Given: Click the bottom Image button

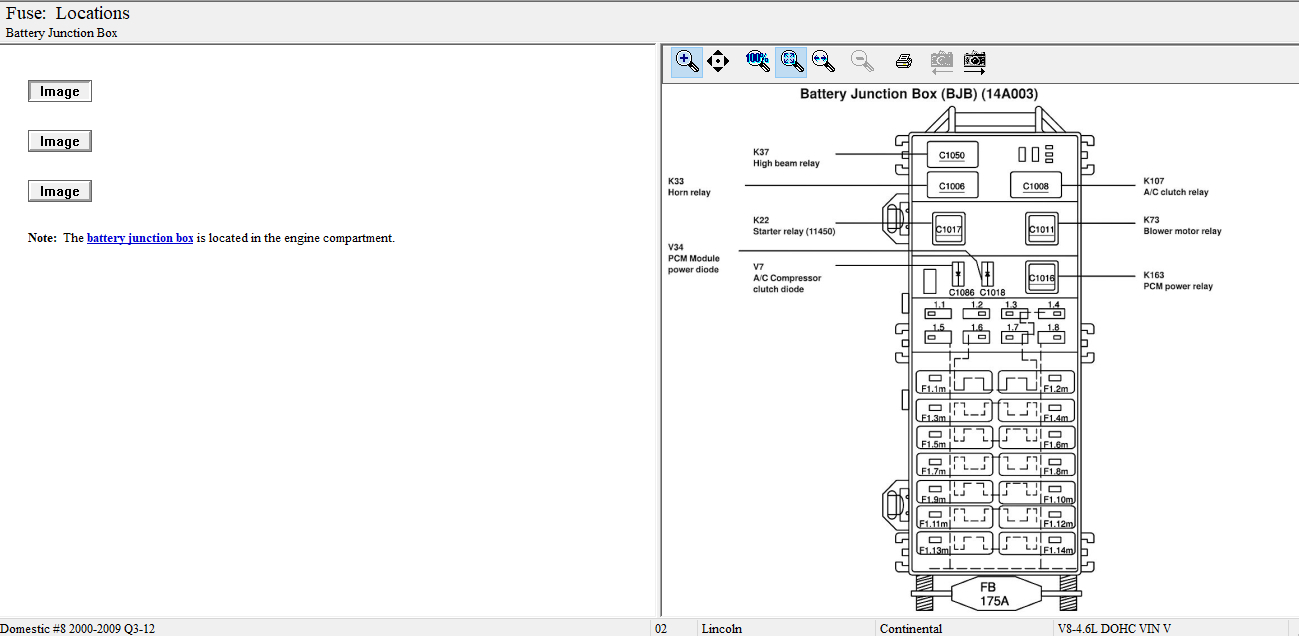Looking at the screenshot, I should [60, 192].
